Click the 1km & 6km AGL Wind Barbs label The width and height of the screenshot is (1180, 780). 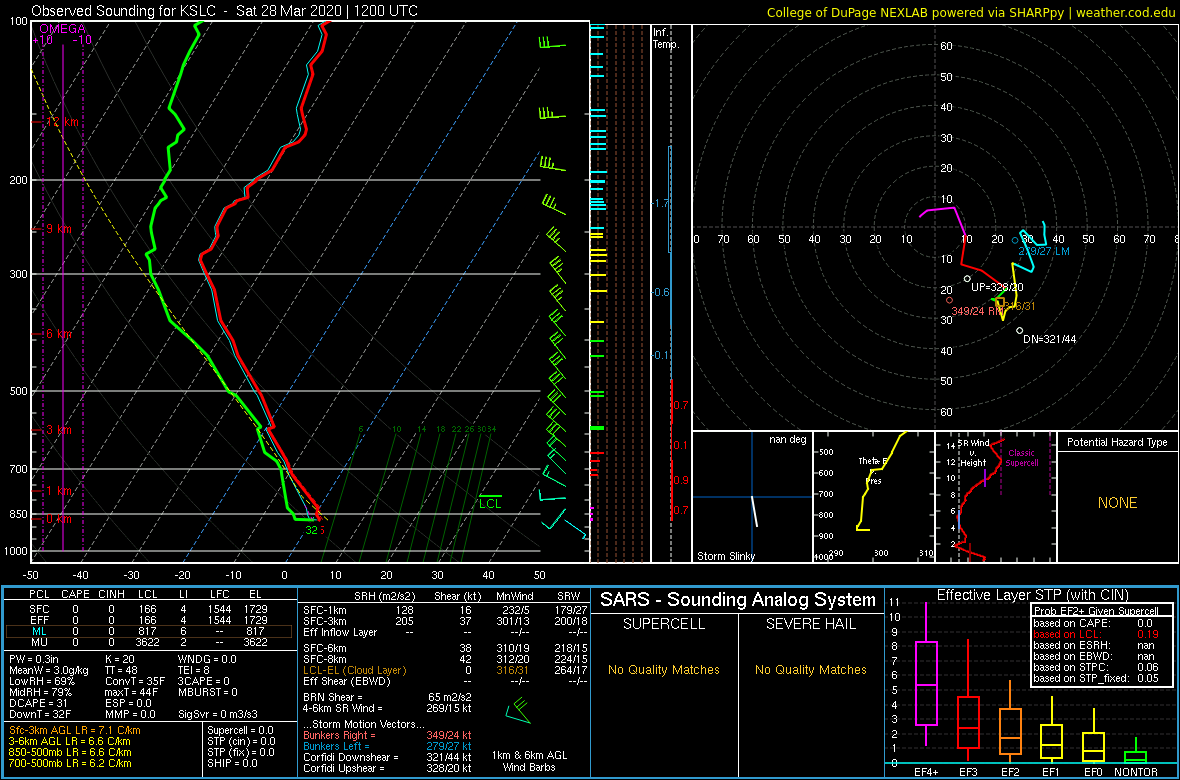532,763
